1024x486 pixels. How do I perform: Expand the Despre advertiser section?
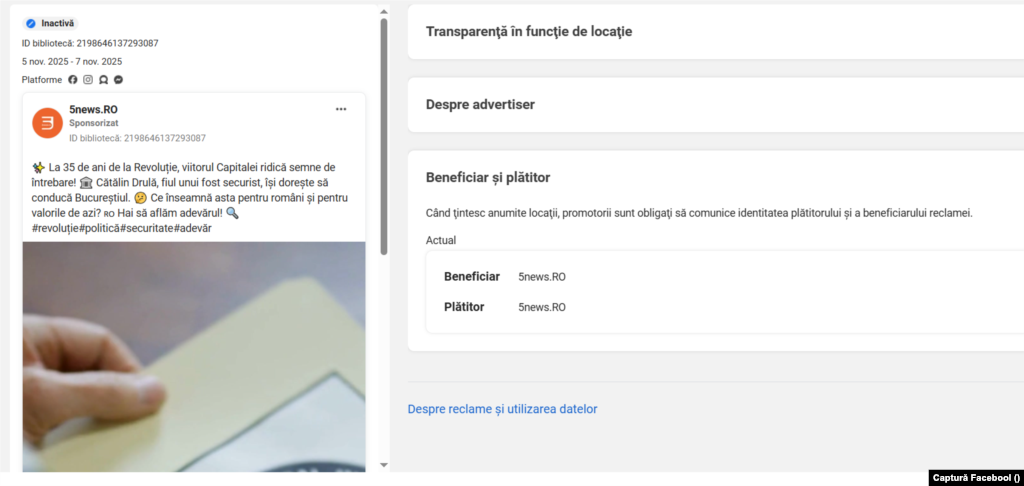click(480, 104)
